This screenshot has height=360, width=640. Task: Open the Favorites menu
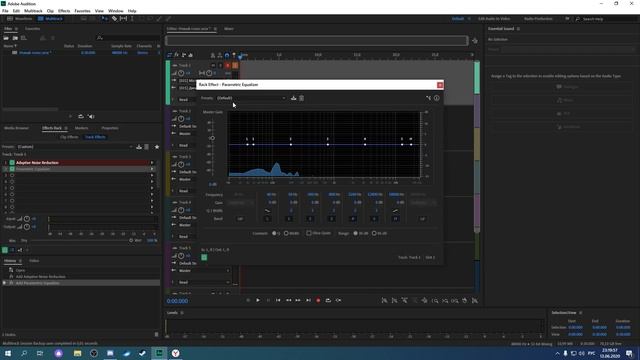[x=82, y=11]
